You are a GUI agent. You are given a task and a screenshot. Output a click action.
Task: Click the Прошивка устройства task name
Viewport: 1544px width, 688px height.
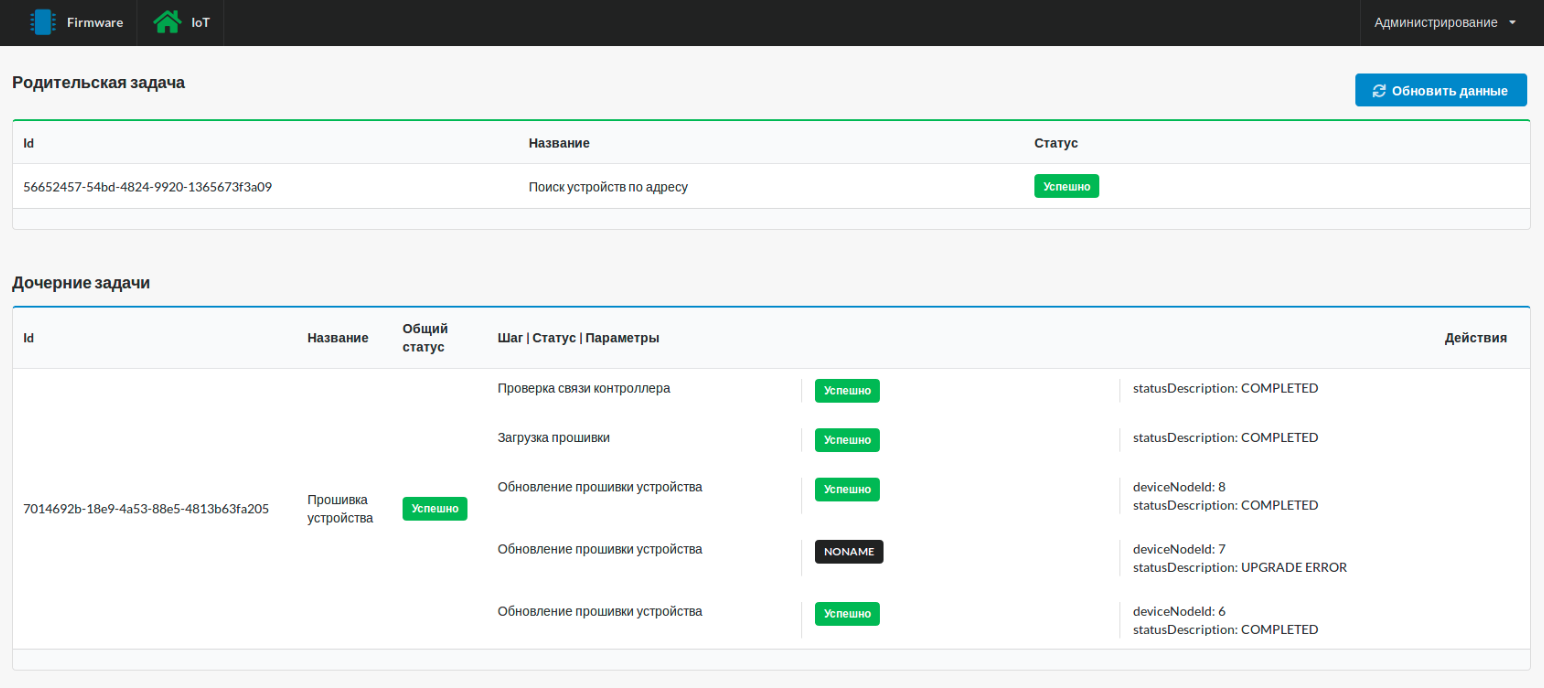point(340,509)
